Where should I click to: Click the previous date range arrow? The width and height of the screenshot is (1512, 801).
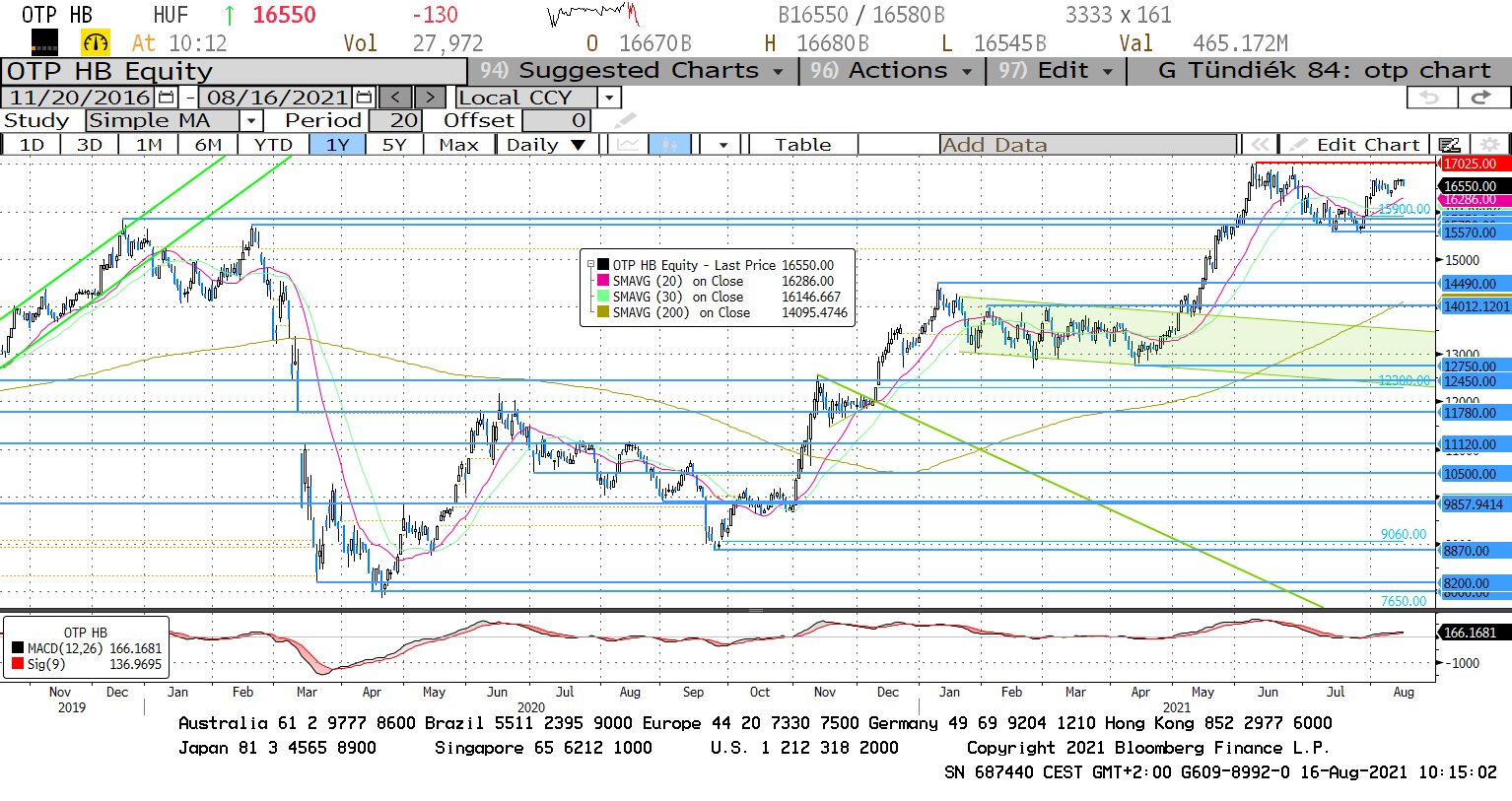[395, 98]
